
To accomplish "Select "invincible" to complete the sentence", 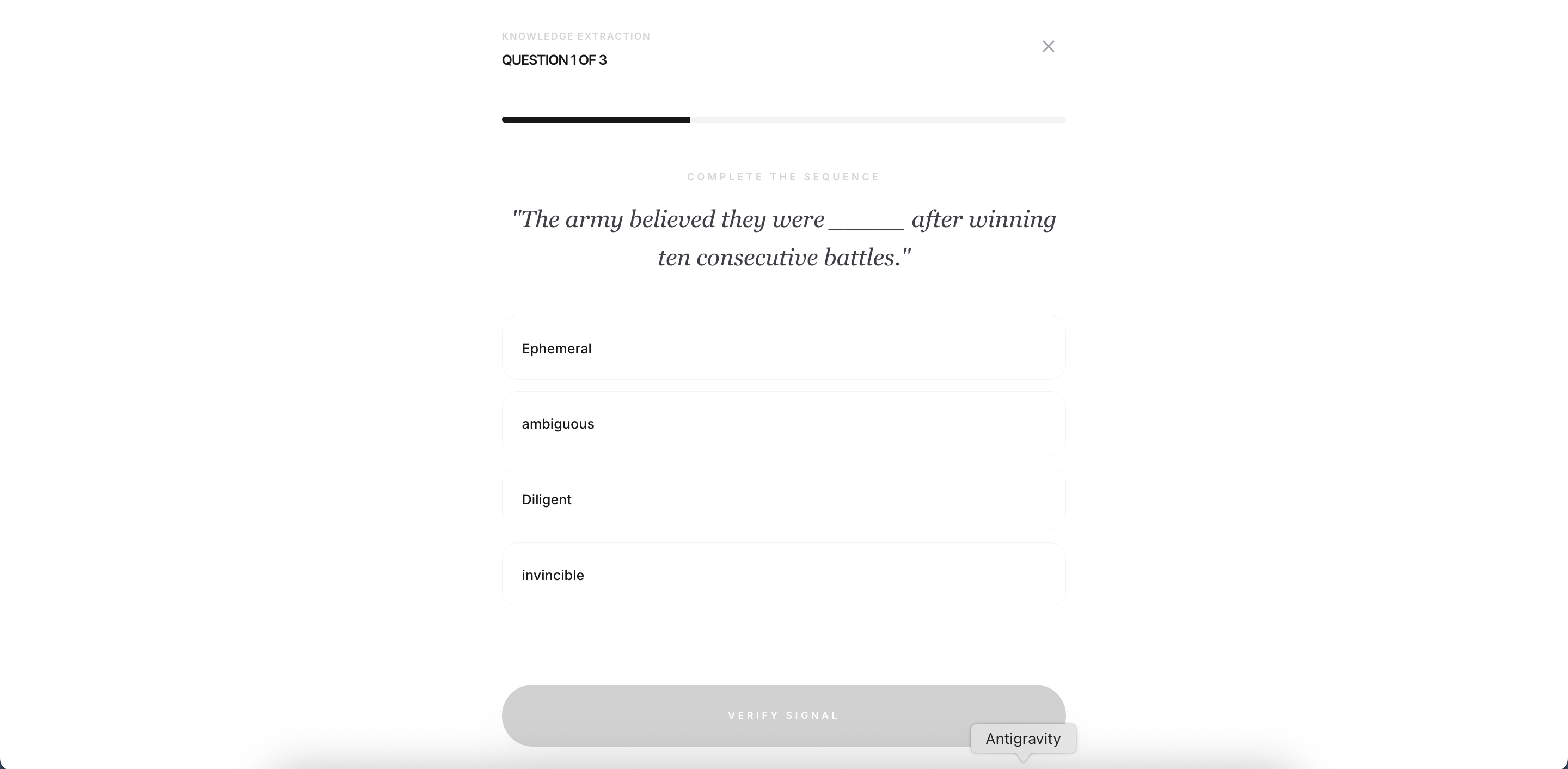I will (x=783, y=575).
